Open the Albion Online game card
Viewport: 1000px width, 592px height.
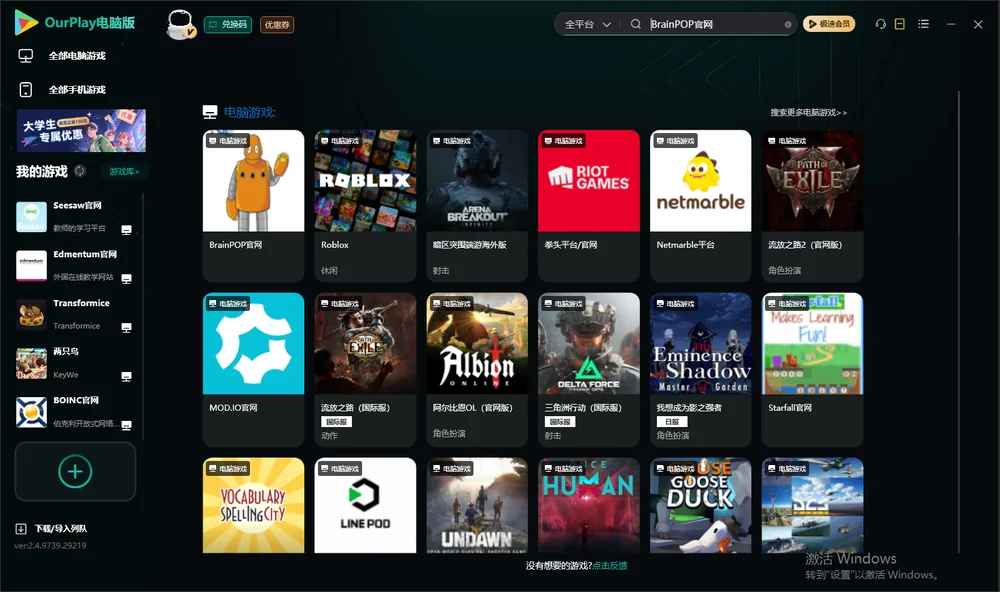click(x=477, y=369)
